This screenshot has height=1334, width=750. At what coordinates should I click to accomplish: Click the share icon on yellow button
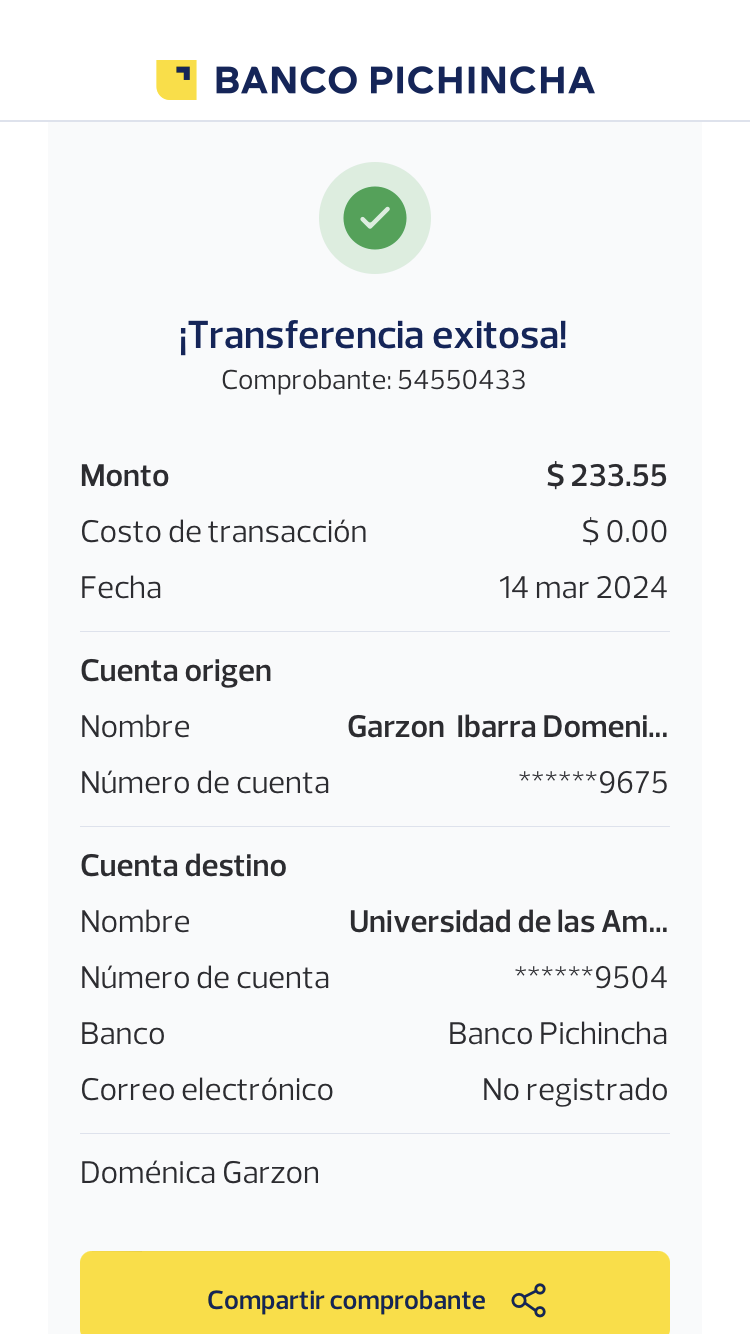point(528,1300)
